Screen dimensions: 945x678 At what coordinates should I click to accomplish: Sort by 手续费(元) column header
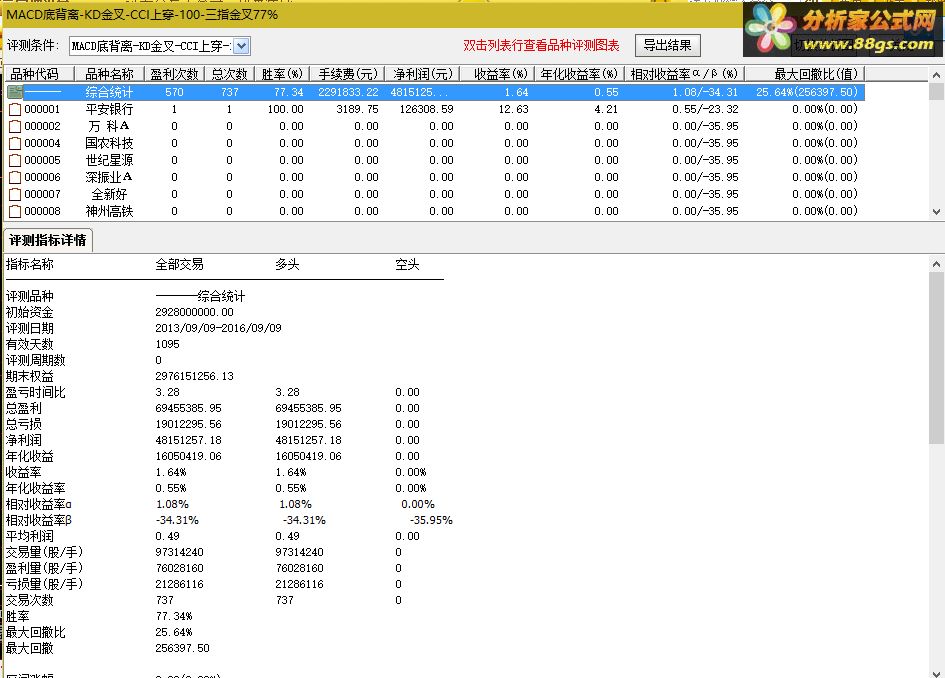347,74
